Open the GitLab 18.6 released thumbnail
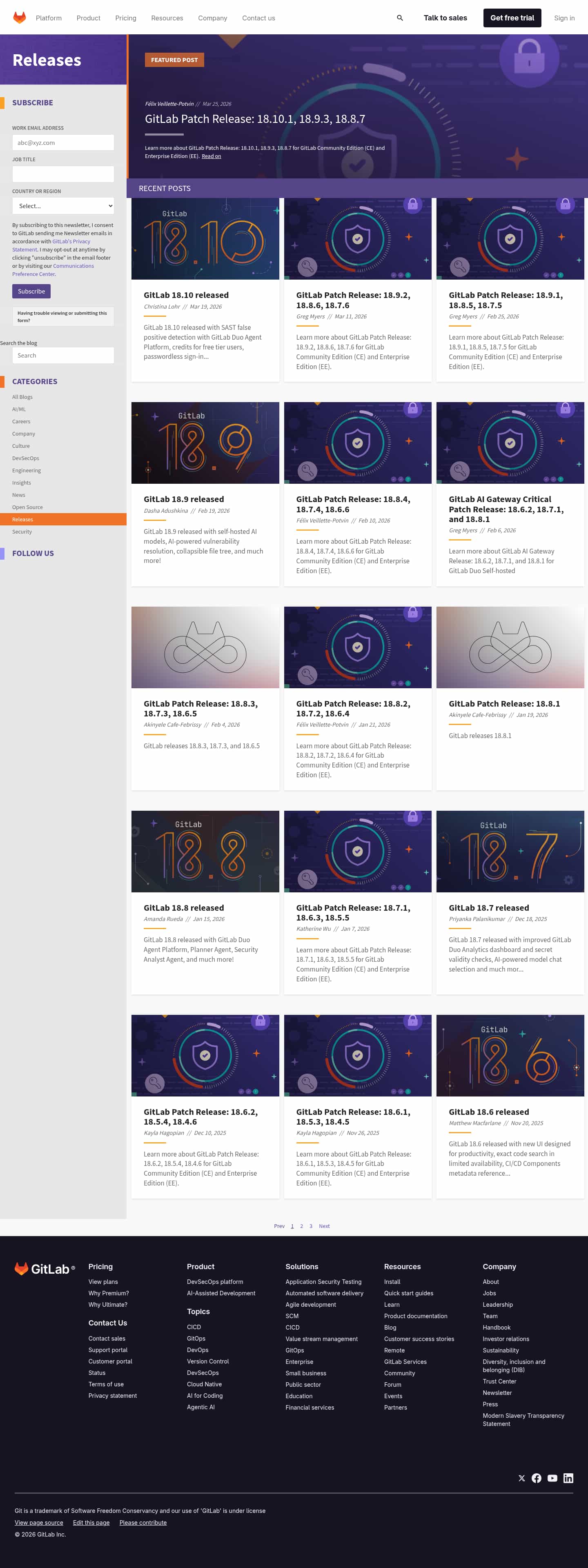 (510, 1056)
